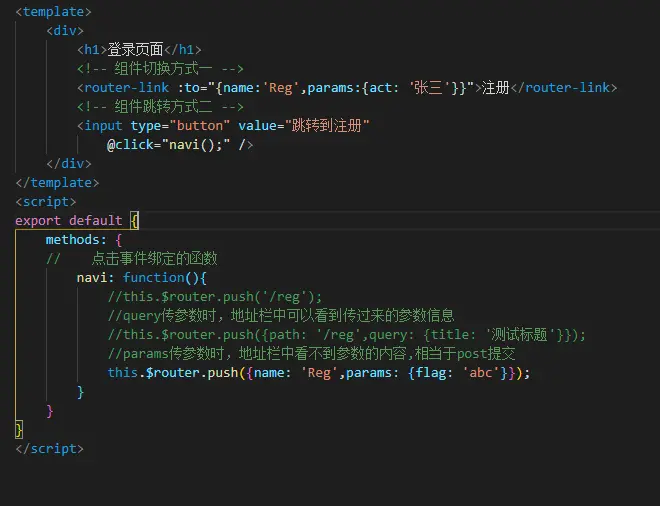Click the closing </script> tag

pos(50,449)
